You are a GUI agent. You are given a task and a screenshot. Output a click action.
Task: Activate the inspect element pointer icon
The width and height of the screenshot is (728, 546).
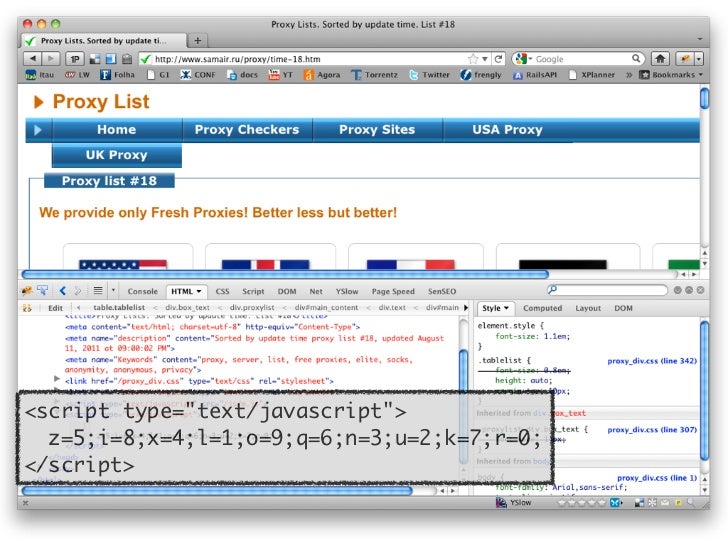[42, 291]
